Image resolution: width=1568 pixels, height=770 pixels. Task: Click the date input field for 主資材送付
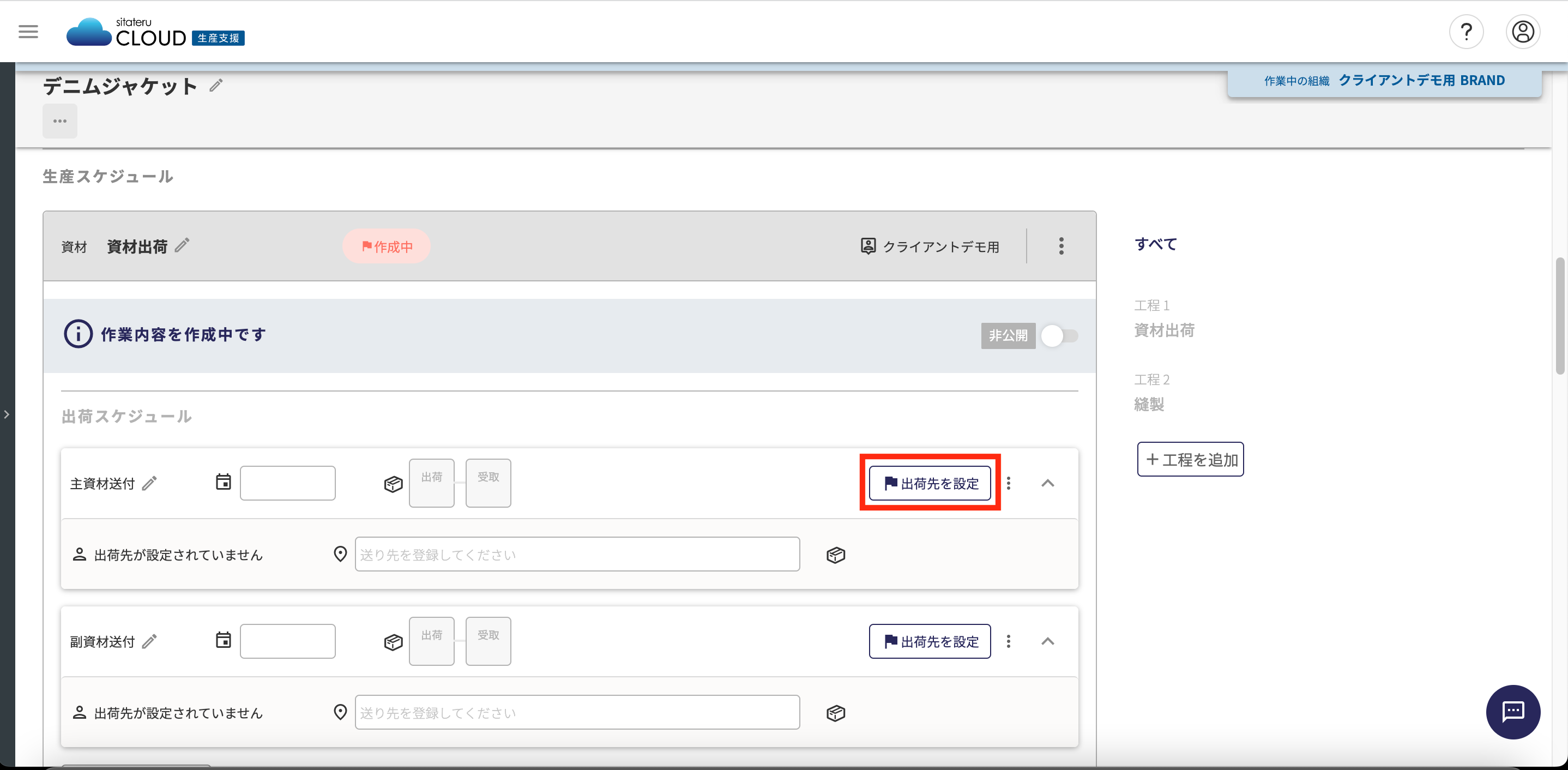point(287,483)
